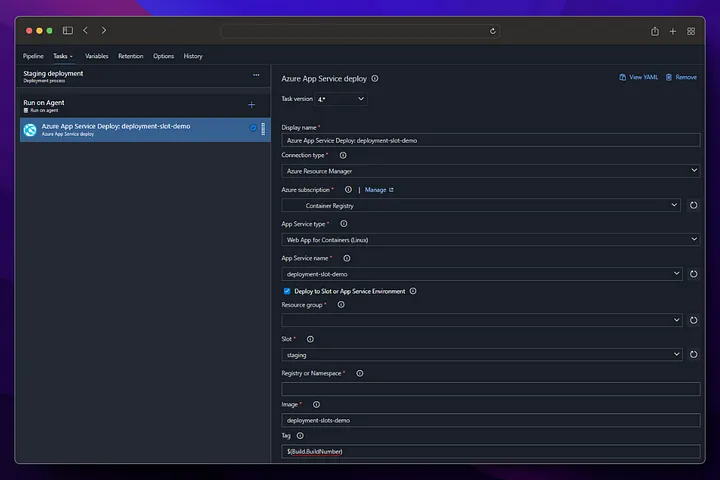Show Resource group info tooltip

click(x=341, y=305)
